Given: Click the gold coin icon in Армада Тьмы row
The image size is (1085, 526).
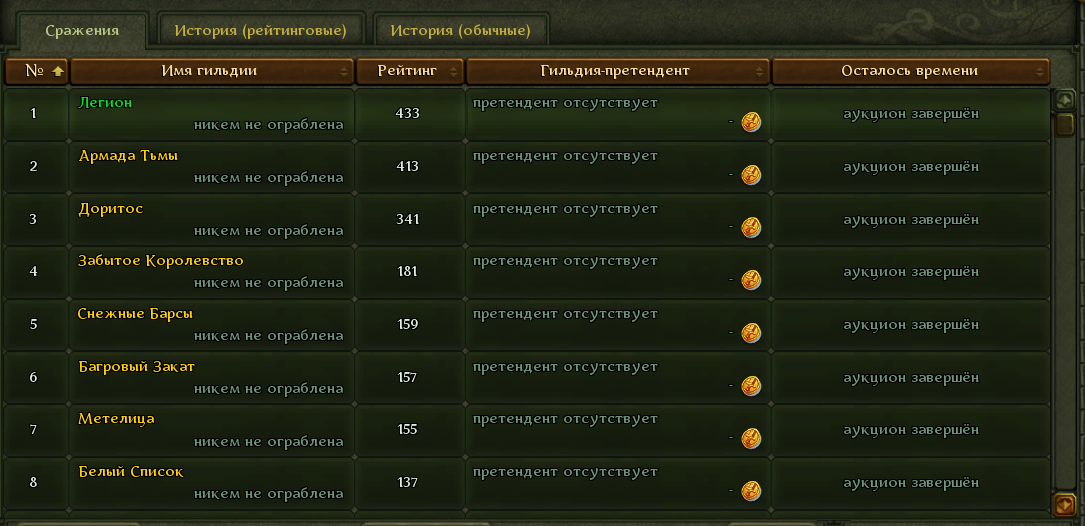Looking at the screenshot, I should (x=751, y=175).
